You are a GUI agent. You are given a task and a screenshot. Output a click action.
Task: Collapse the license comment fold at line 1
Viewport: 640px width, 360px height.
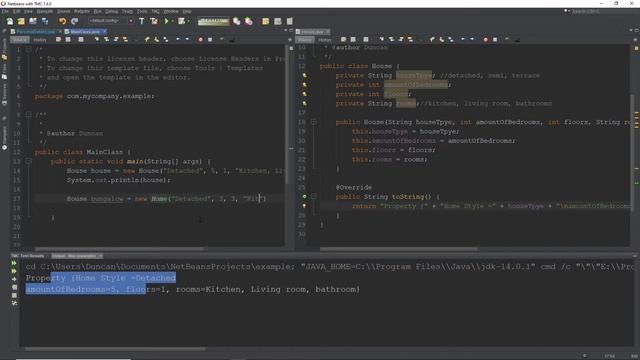pyautogui.click(x=28, y=49)
